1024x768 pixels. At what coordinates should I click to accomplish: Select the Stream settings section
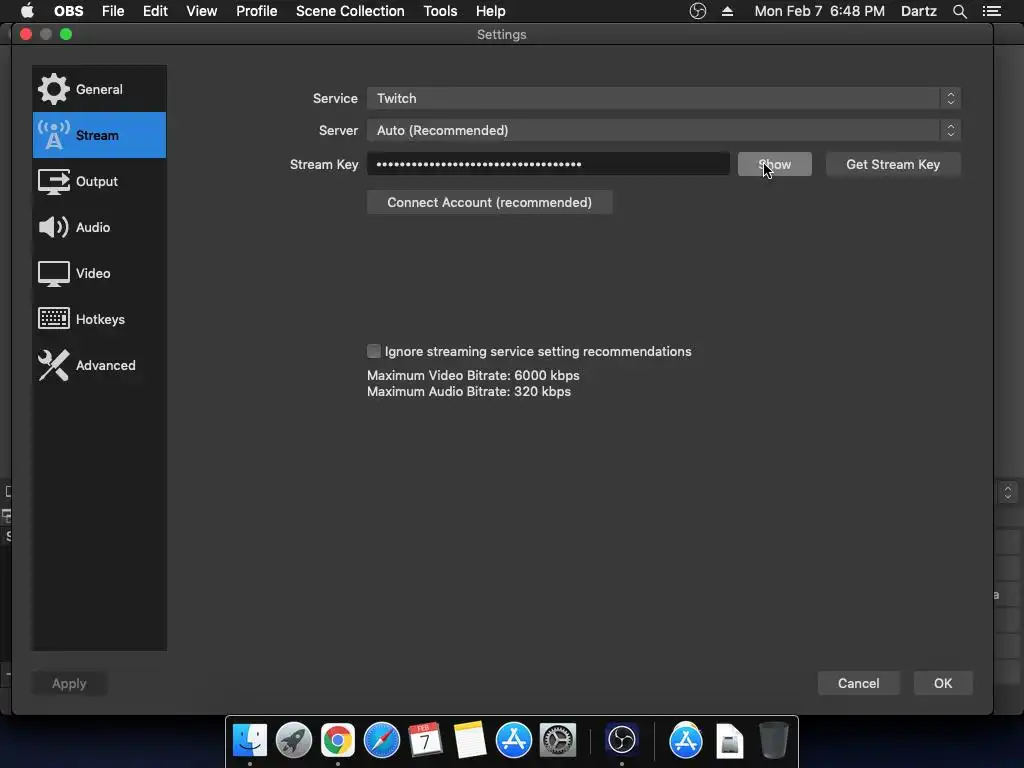(x=99, y=135)
